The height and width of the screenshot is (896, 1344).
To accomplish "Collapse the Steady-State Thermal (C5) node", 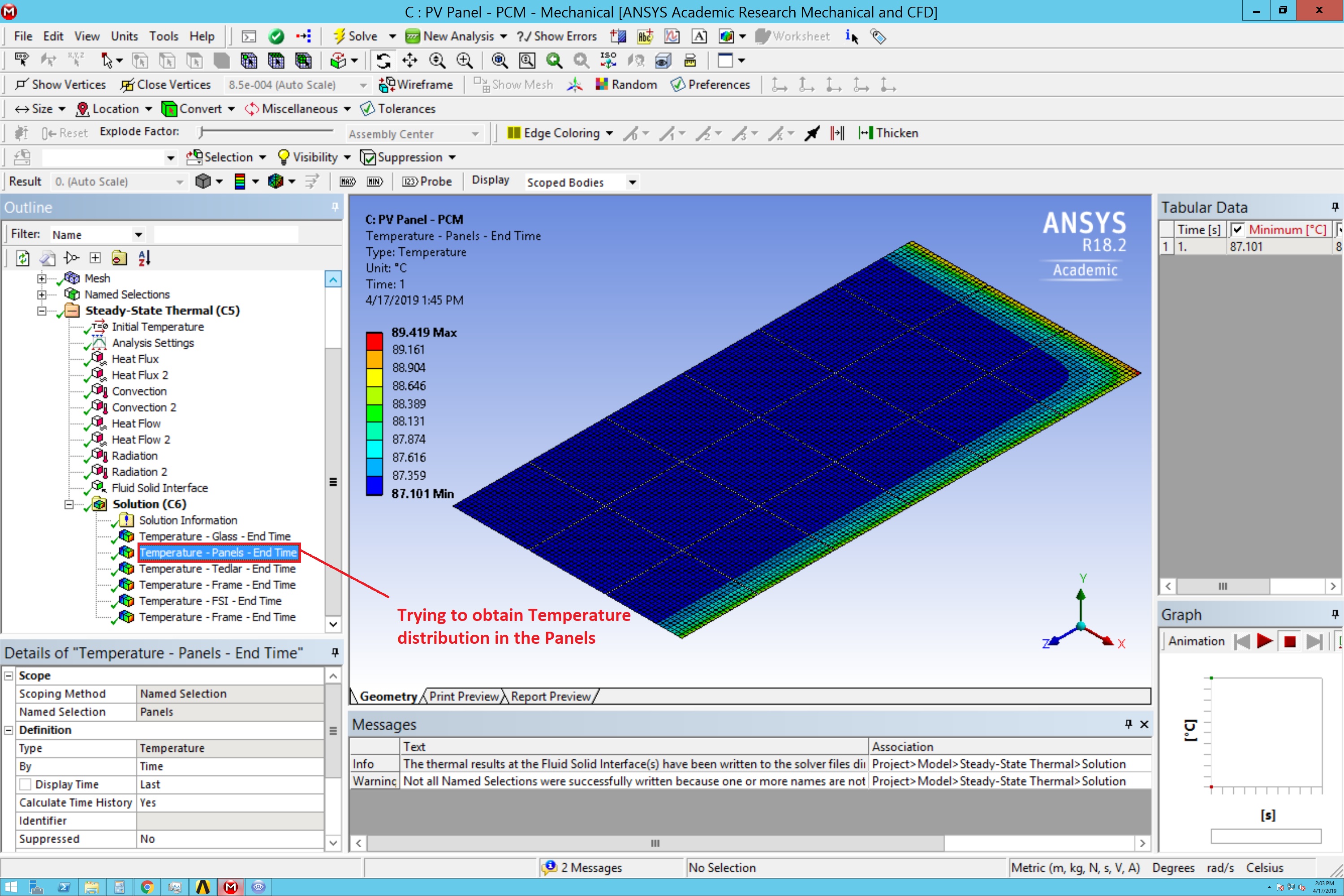I will click(x=42, y=311).
